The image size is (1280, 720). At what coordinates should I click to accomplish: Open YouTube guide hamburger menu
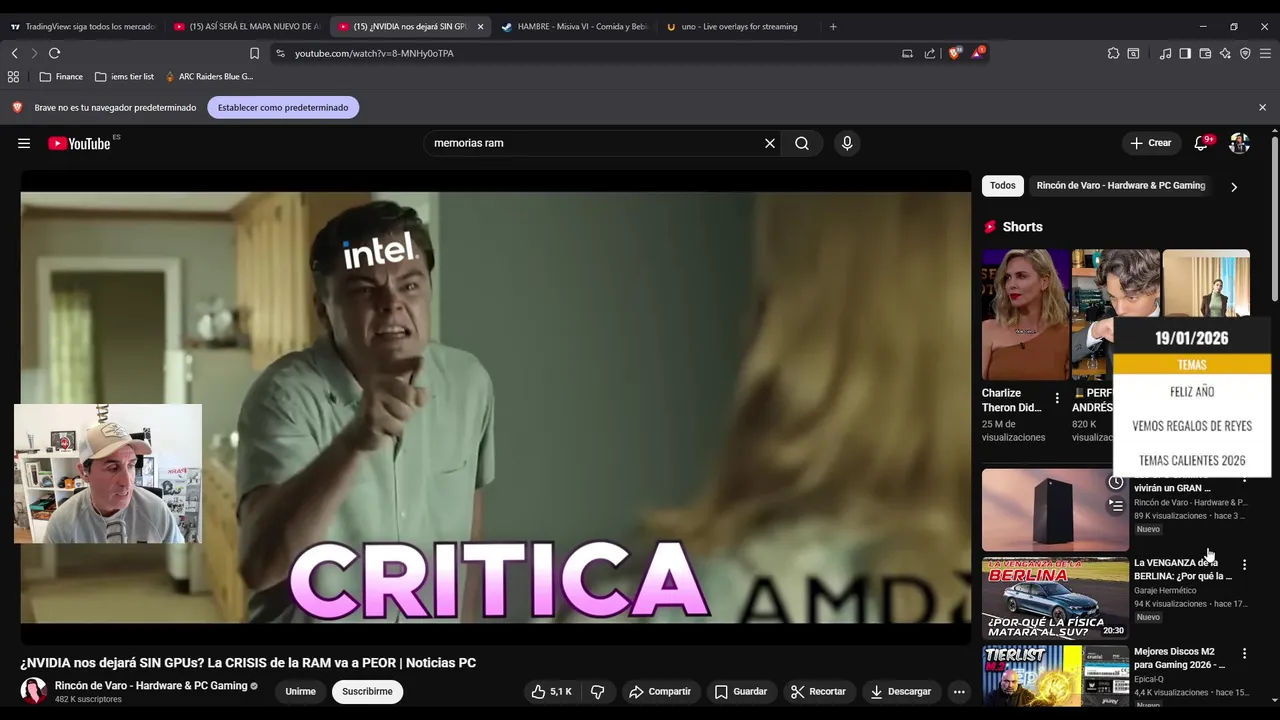tap(24, 143)
